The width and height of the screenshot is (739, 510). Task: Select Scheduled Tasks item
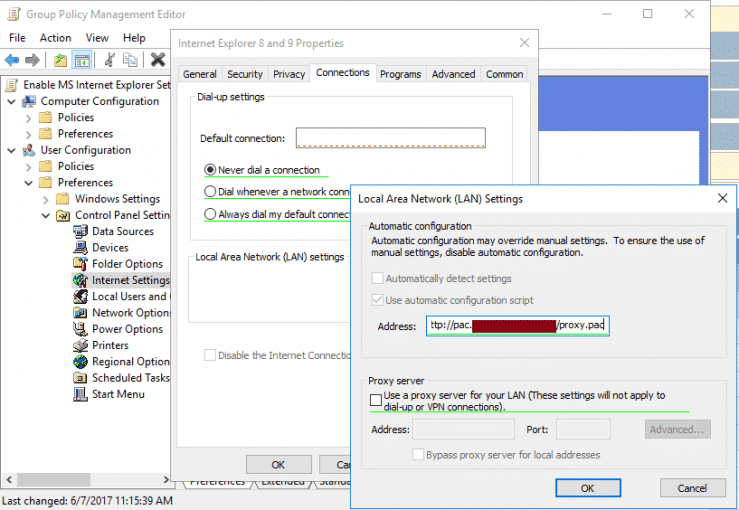point(130,378)
